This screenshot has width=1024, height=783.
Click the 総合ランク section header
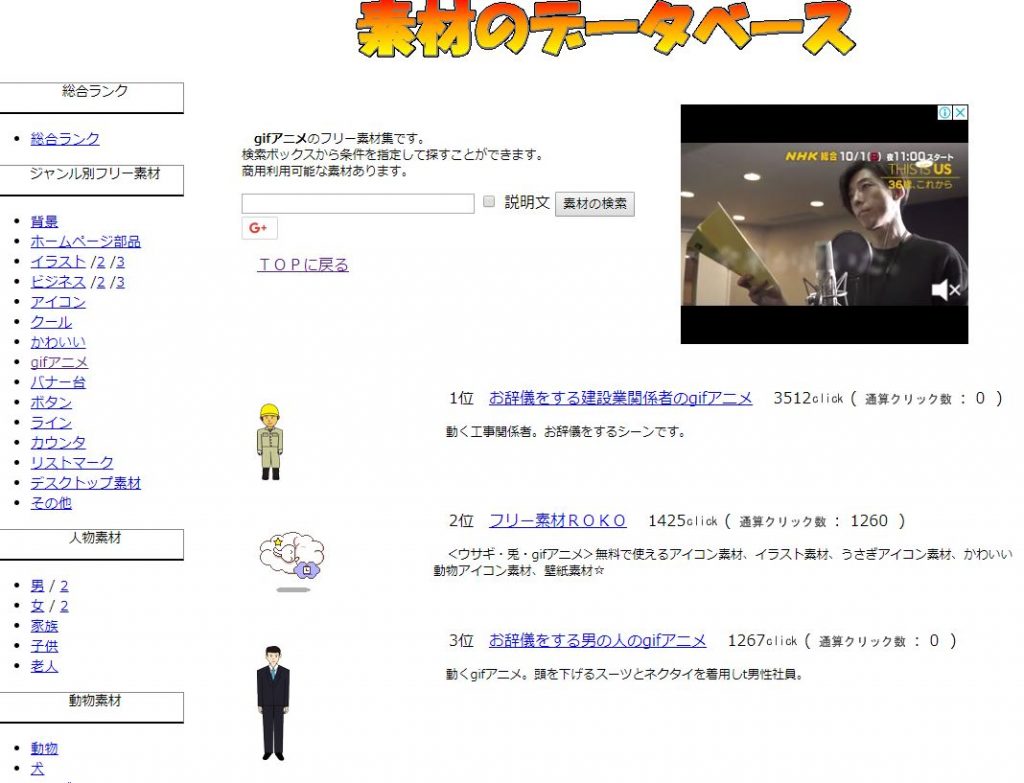pyautogui.click(x=91, y=97)
